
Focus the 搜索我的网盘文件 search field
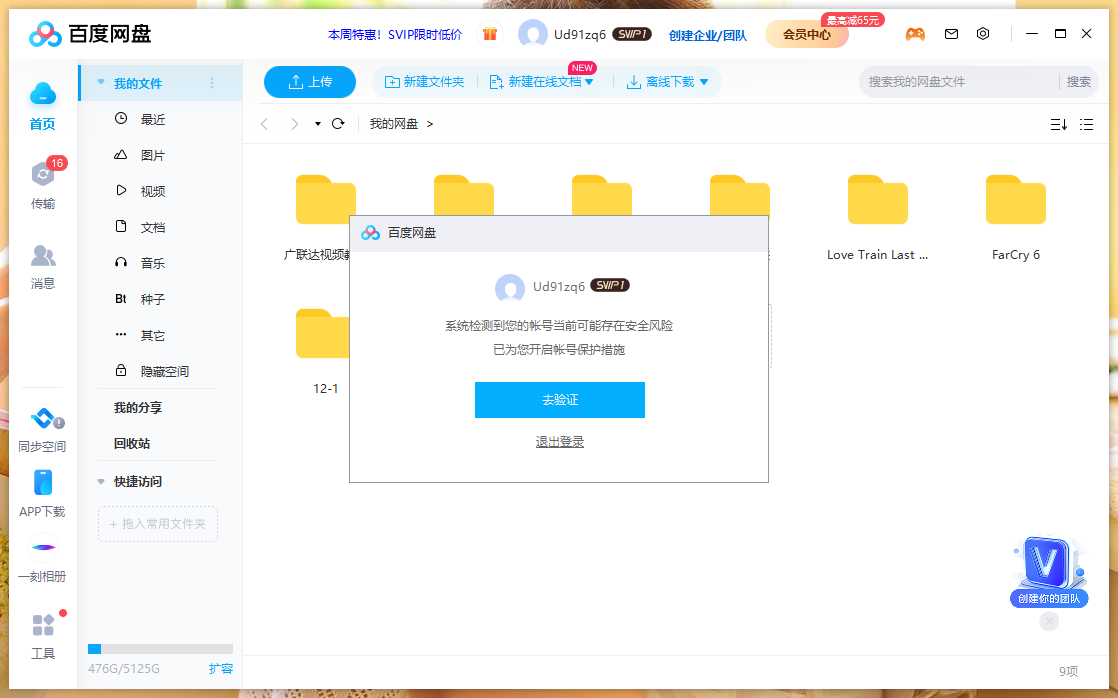coord(960,82)
